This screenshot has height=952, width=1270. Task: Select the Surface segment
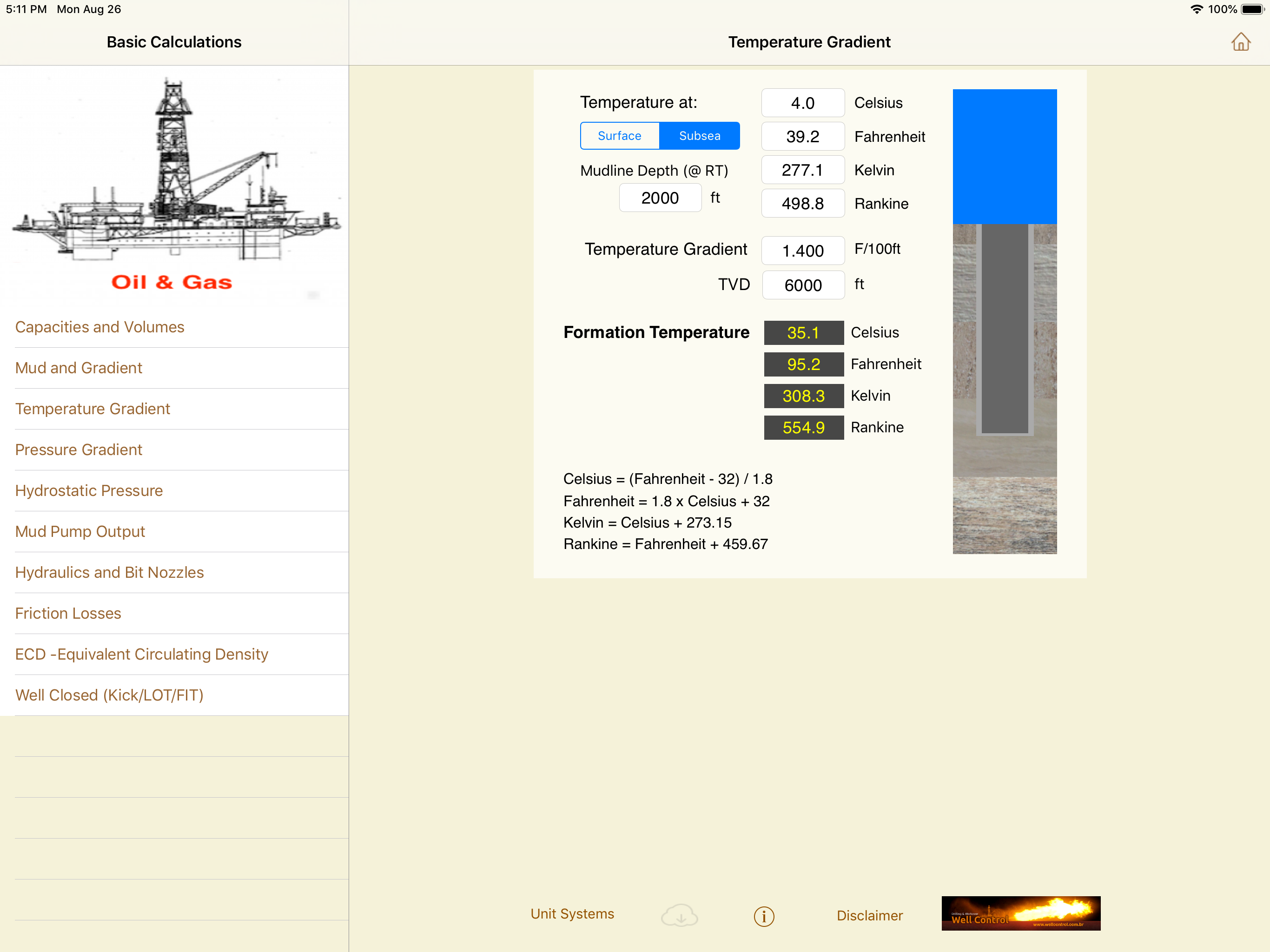coord(619,136)
